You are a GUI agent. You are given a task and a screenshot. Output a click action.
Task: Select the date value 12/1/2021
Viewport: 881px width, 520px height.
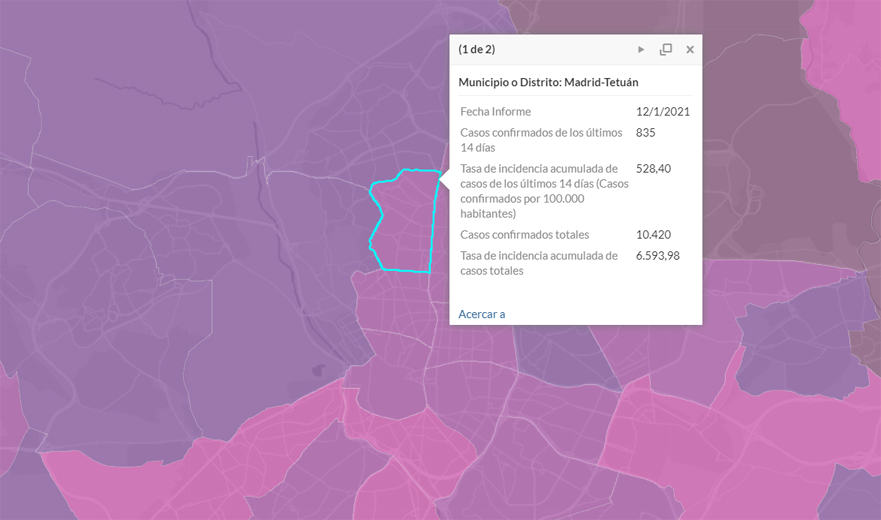pyautogui.click(x=663, y=112)
